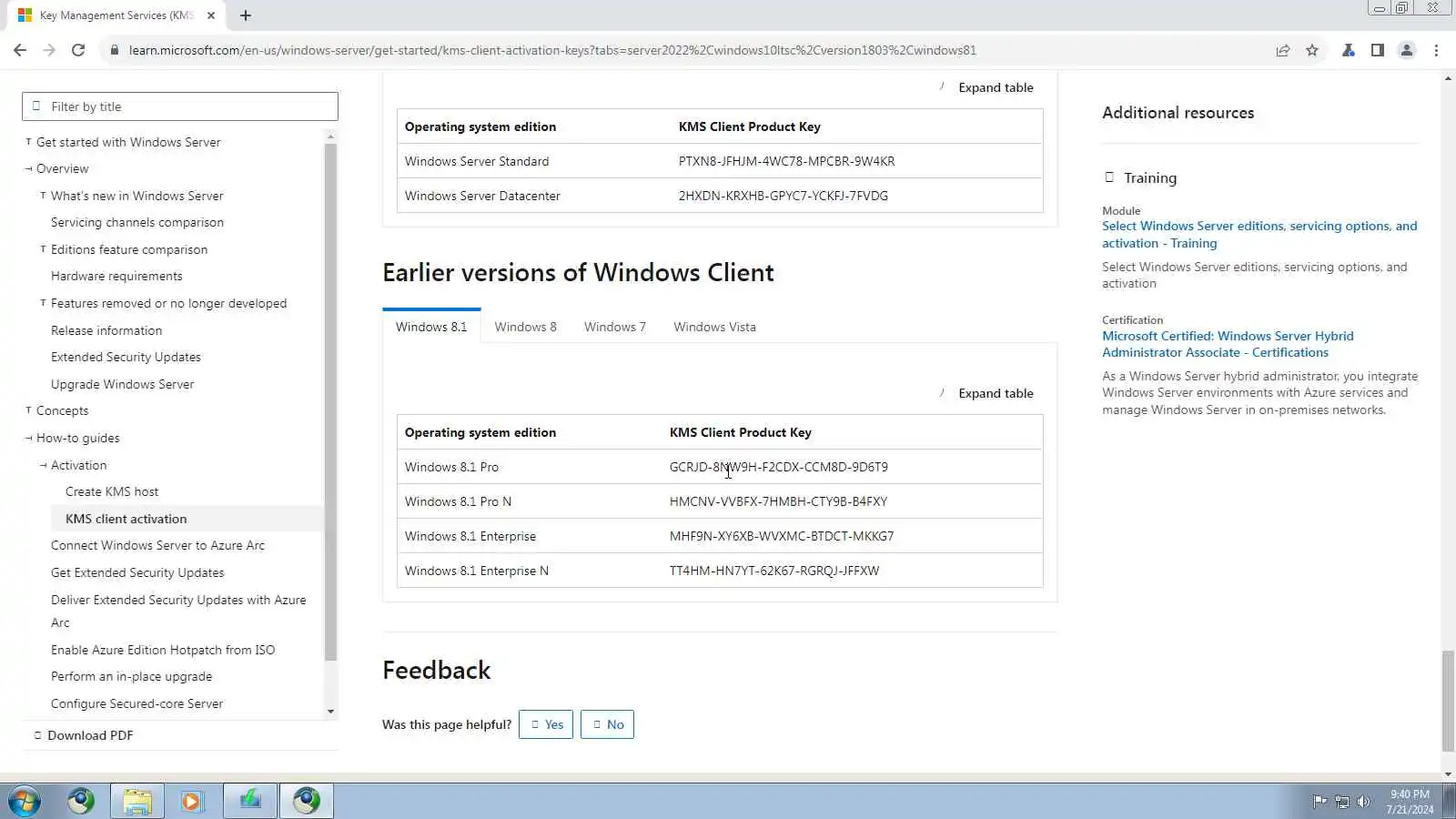Open the Windows Start menu

click(25, 801)
